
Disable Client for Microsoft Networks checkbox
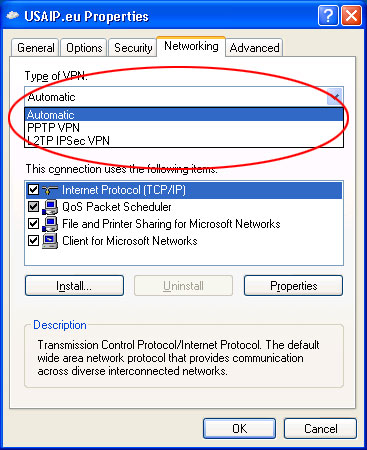pyautogui.click(x=33, y=240)
